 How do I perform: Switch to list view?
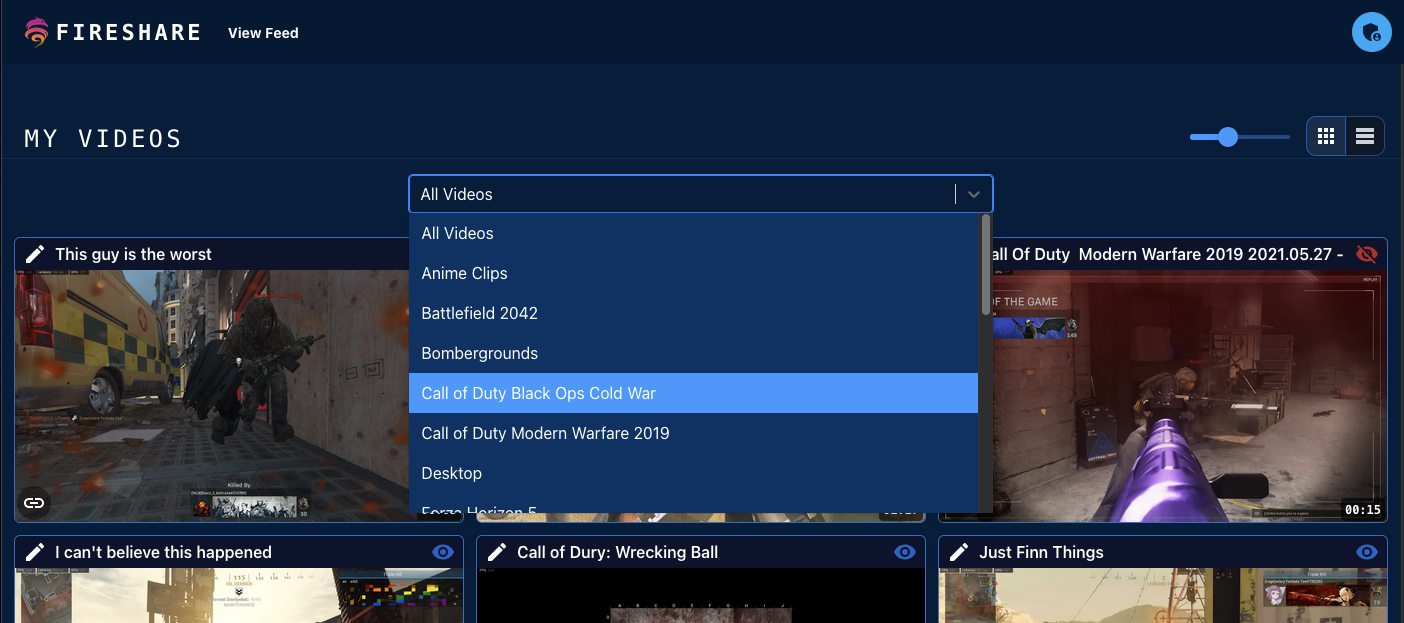[x=1364, y=137]
